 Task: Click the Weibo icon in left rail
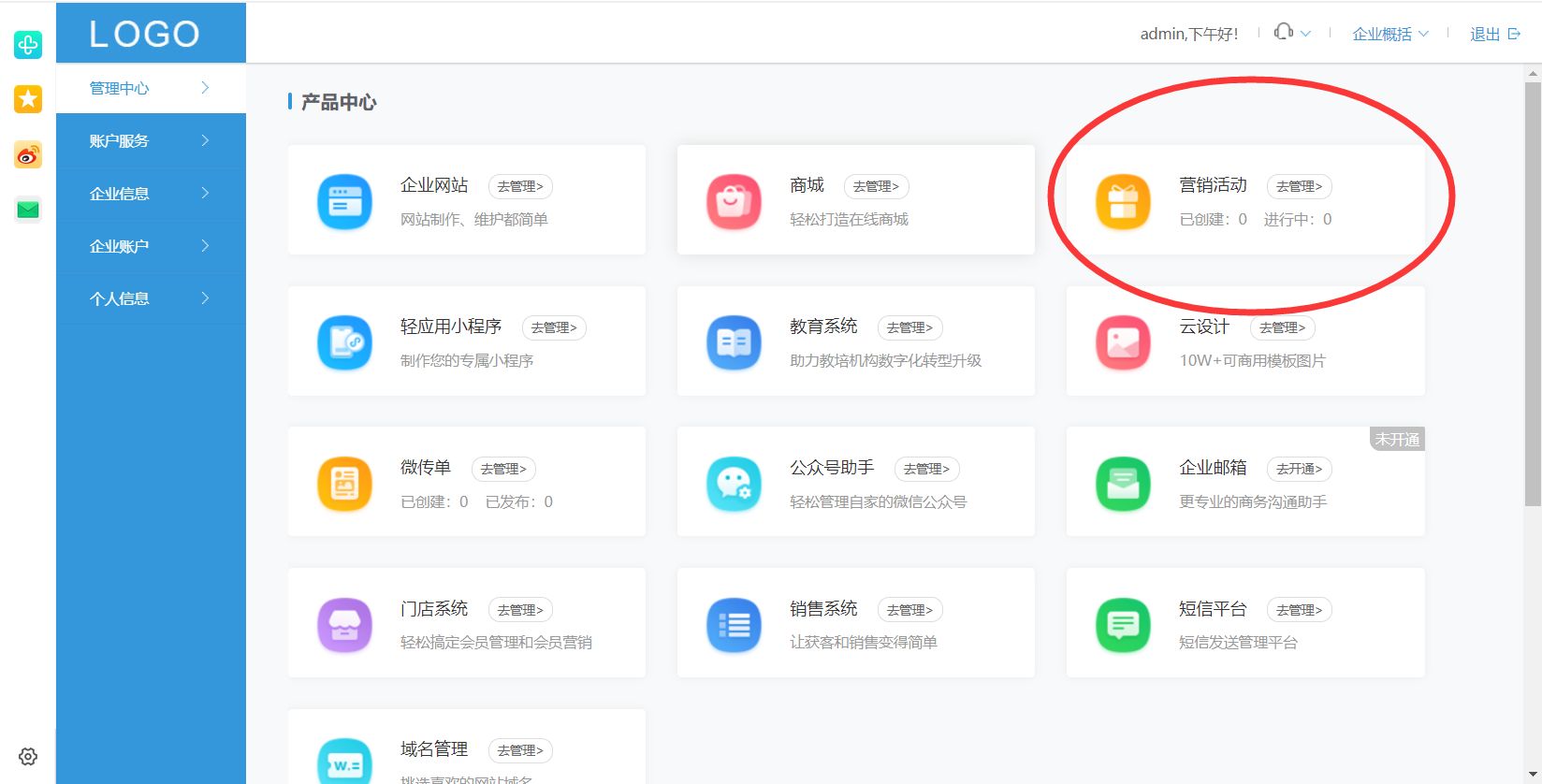pos(28,154)
